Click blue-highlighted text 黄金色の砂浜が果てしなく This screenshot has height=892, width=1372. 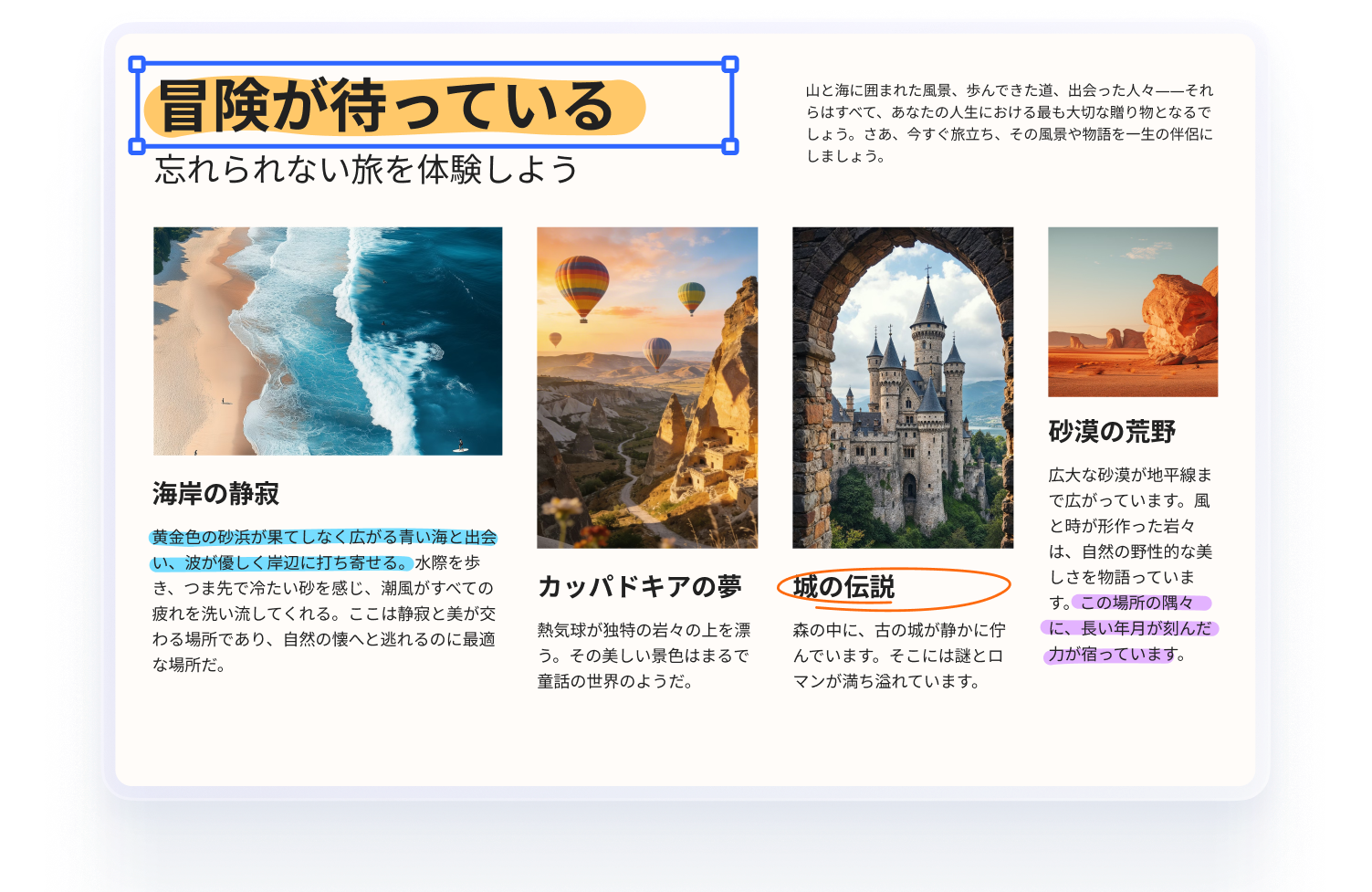point(250,537)
